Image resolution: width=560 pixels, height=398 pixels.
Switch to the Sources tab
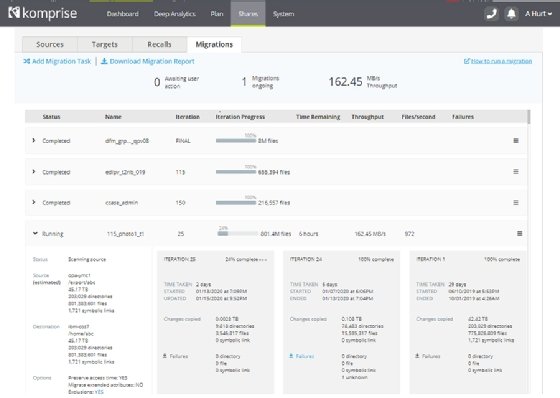[x=50, y=44]
